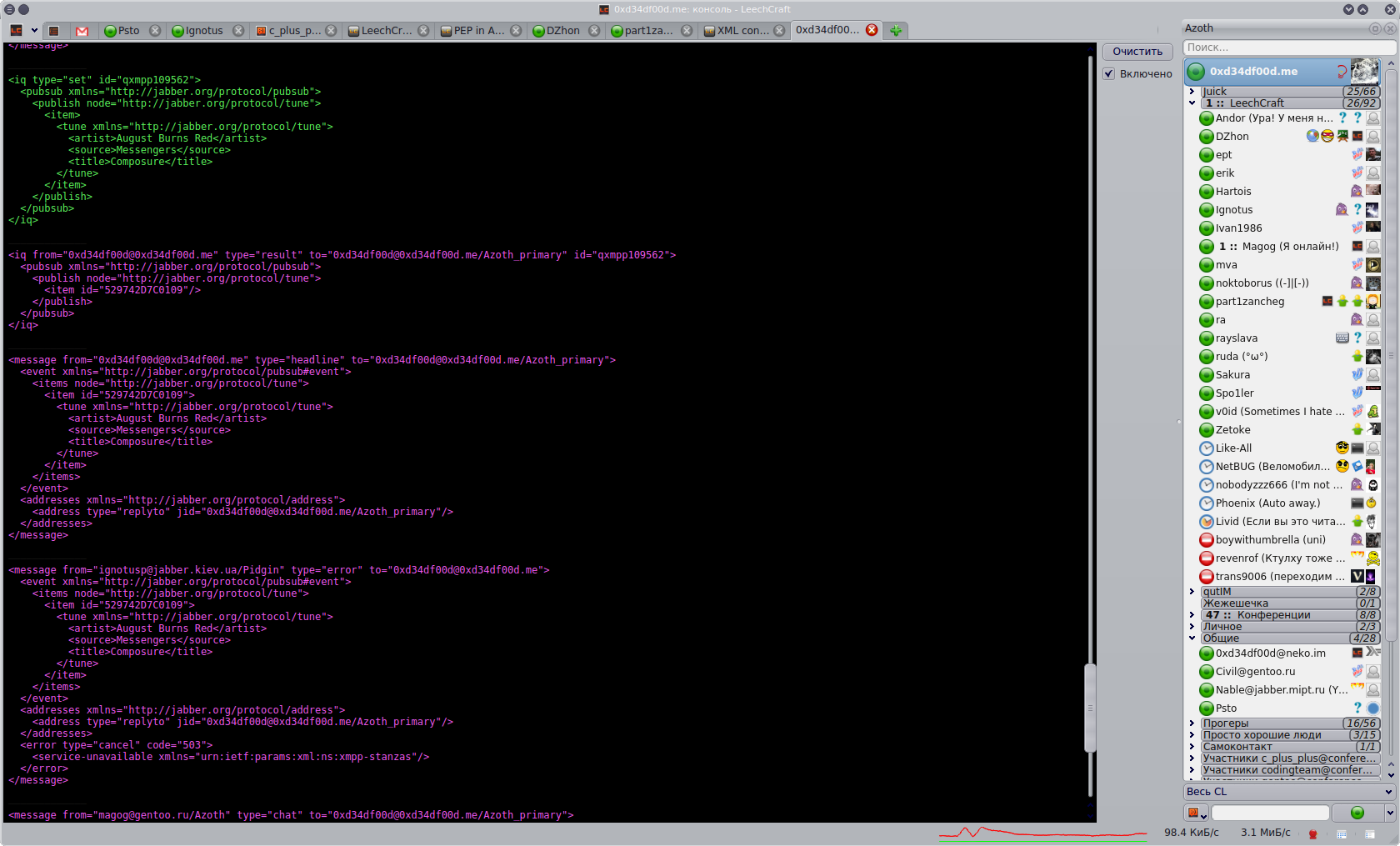The height and width of the screenshot is (846, 1400).
Task: Open the LeechCraft main menu icon
Action: (x=16, y=30)
